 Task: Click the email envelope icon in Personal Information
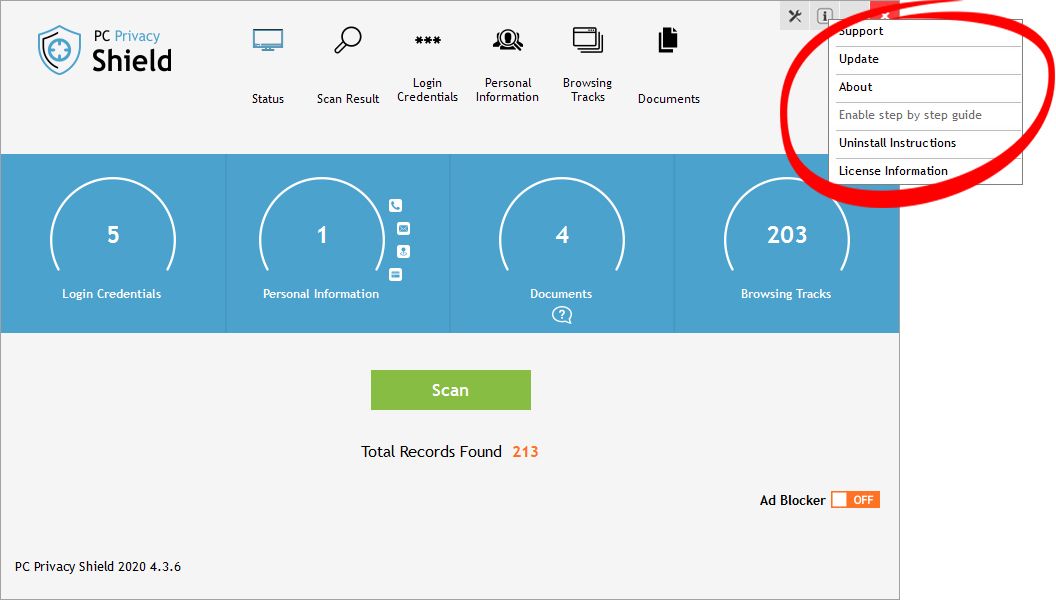pos(395,228)
